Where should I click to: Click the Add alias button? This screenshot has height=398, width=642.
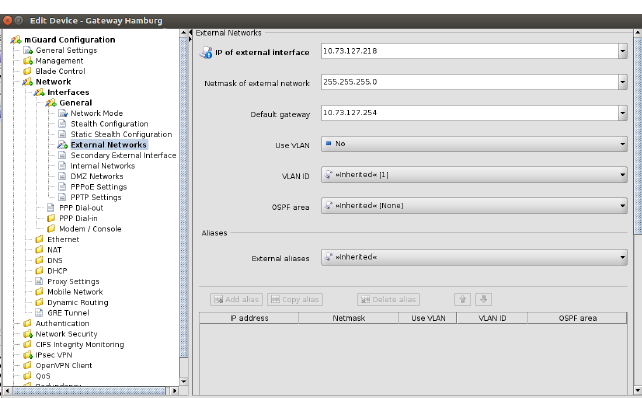point(236,299)
